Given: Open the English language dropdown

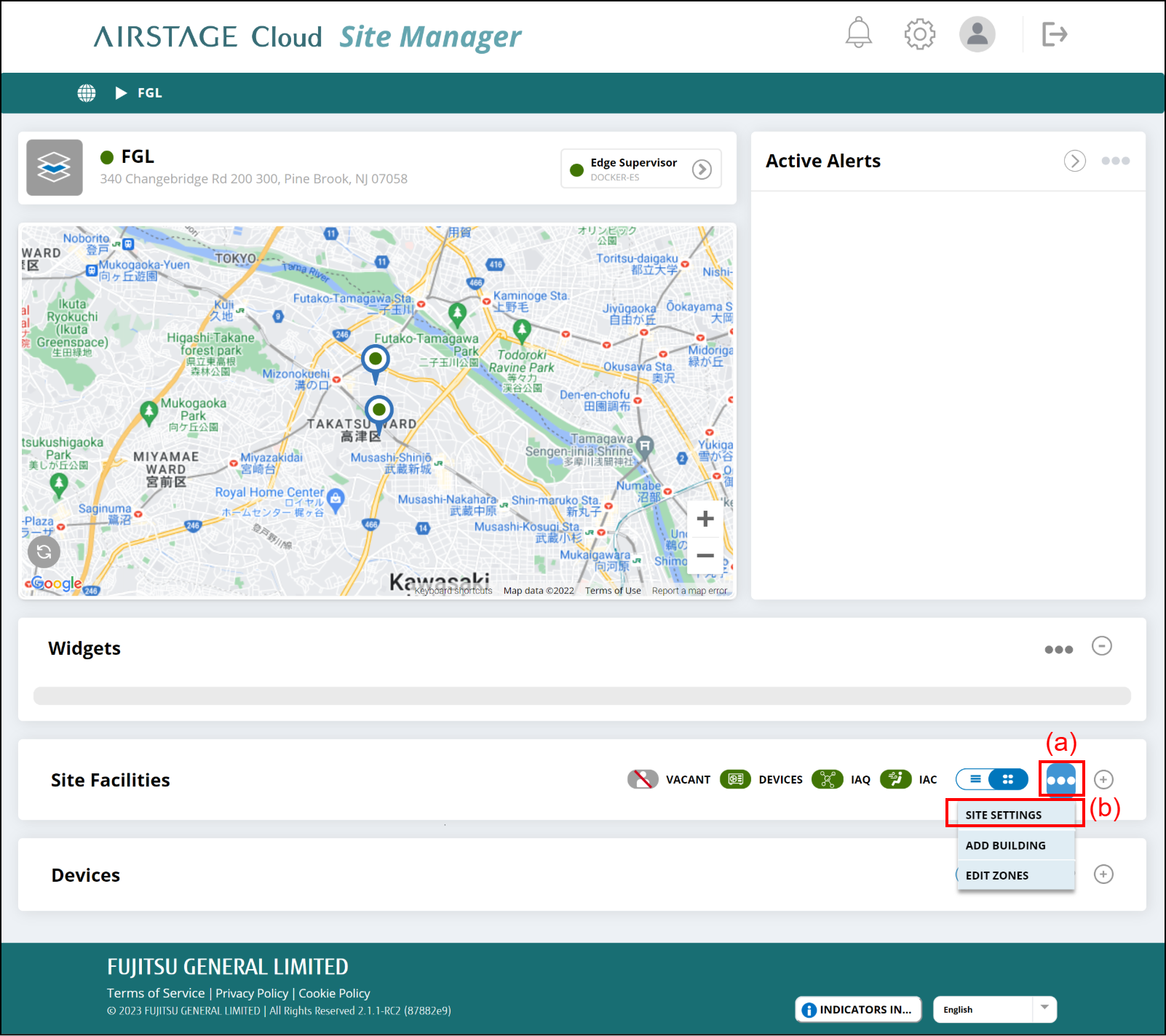Looking at the screenshot, I should [x=994, y=1009].
